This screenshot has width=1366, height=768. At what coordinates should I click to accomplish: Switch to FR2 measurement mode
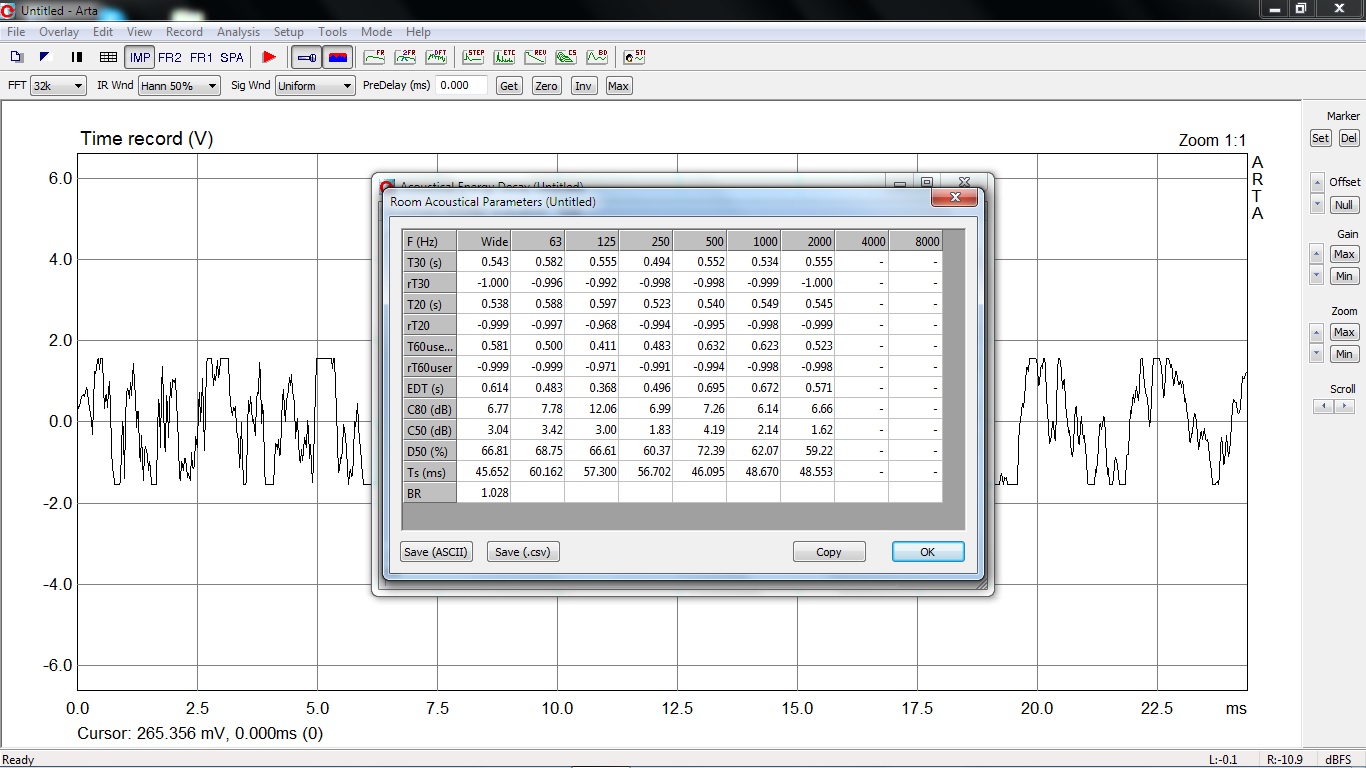pos(170,57)
